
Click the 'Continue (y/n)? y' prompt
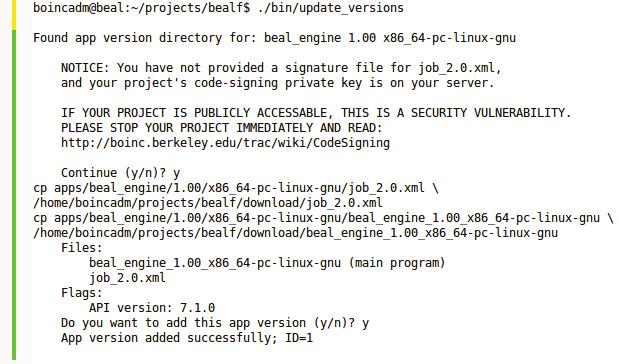pyautogui.click(x=120, y=173)
